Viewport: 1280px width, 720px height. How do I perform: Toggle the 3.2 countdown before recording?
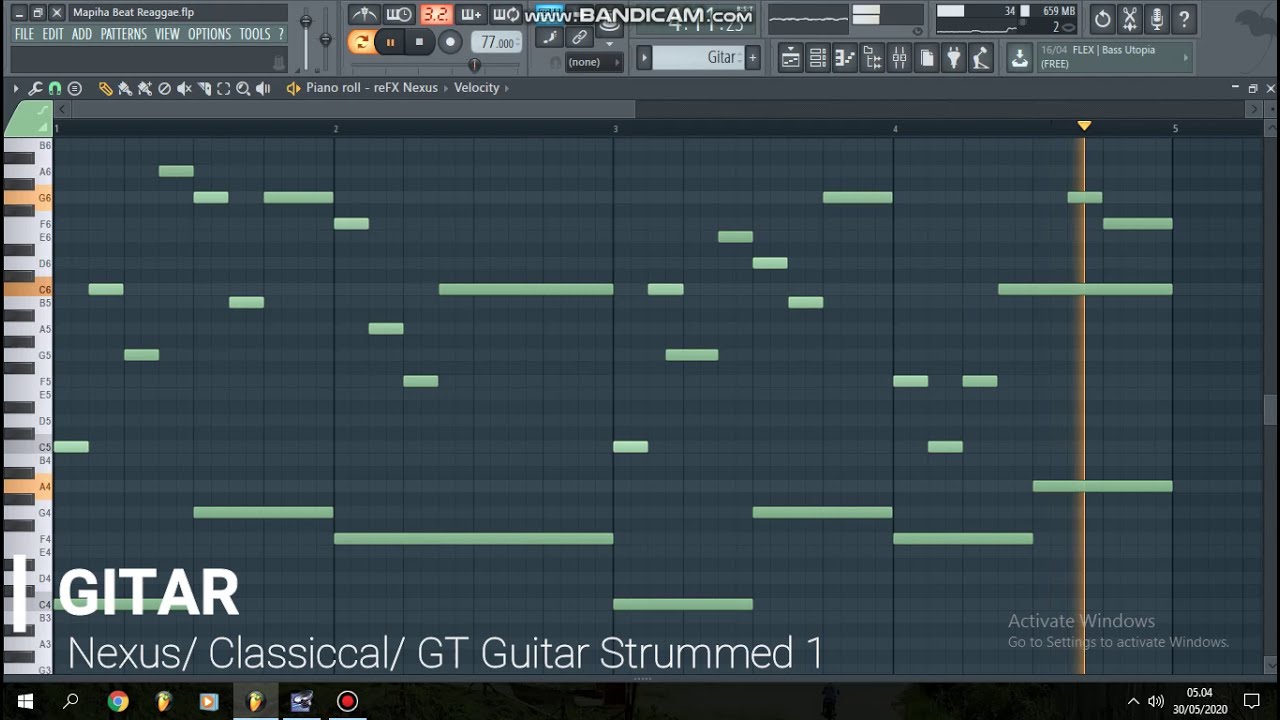pyautogui.click(x=435, y=14)
